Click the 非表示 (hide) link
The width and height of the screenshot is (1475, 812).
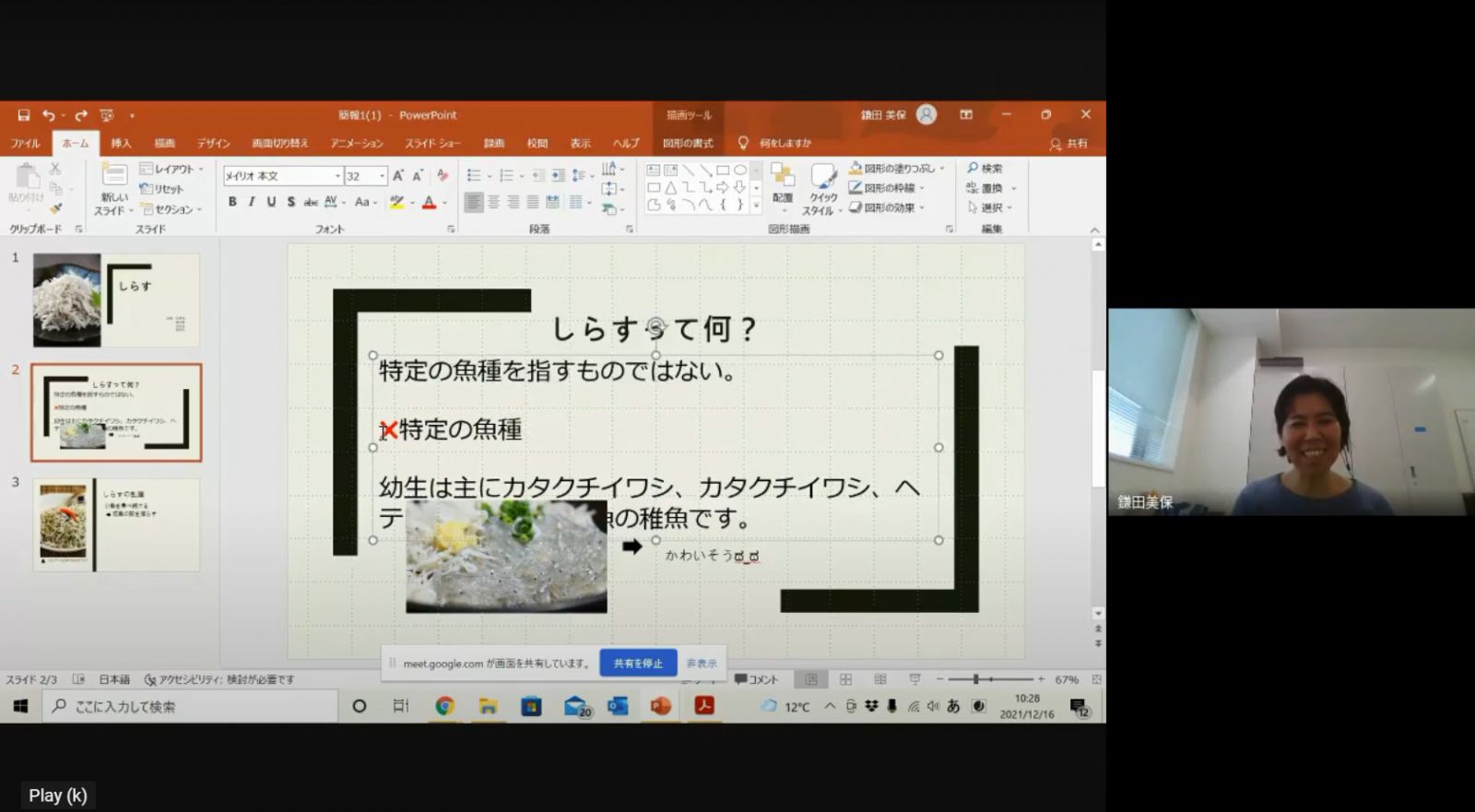[x=701, y=664]
